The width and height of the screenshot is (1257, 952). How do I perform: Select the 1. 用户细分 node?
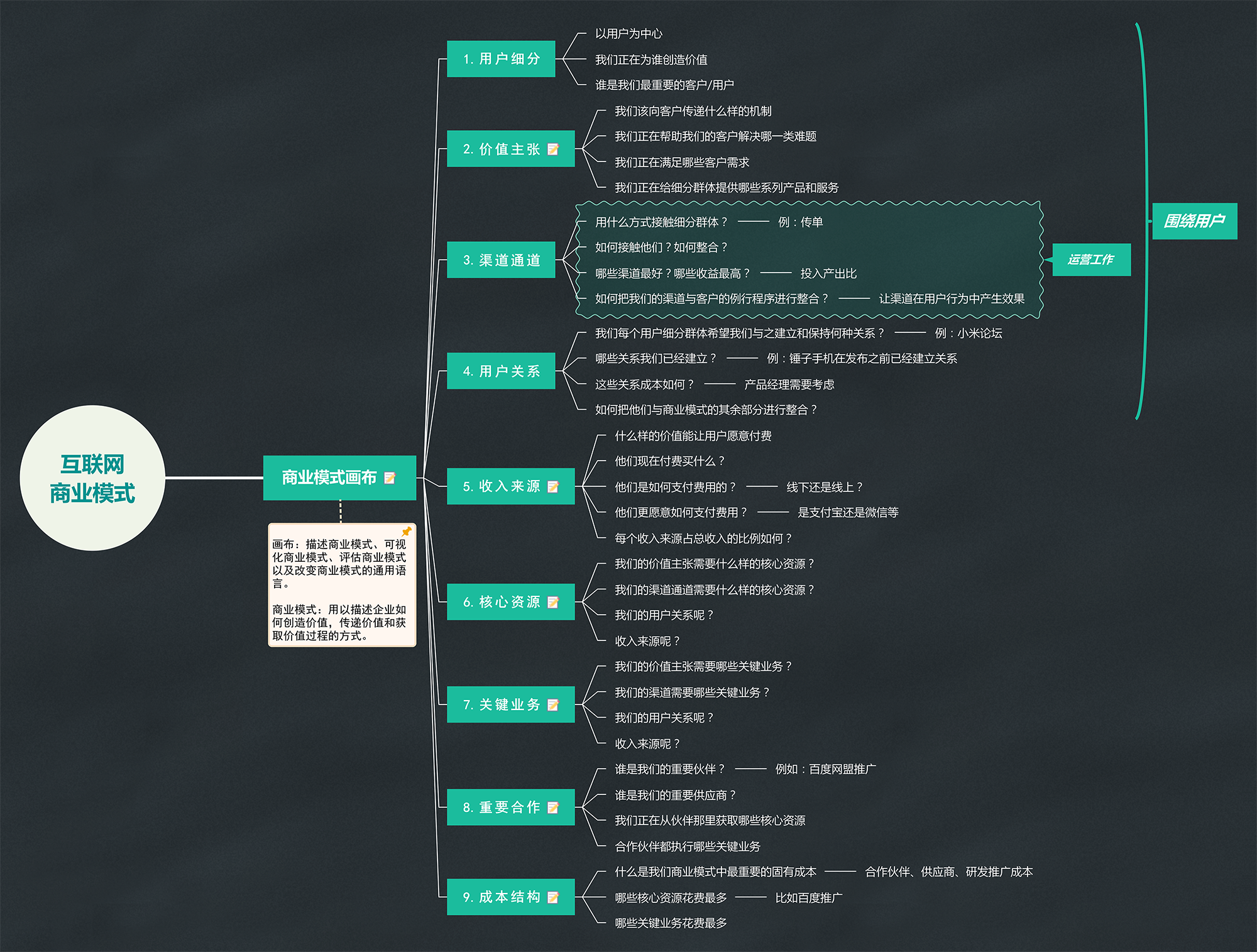point(501,59)
